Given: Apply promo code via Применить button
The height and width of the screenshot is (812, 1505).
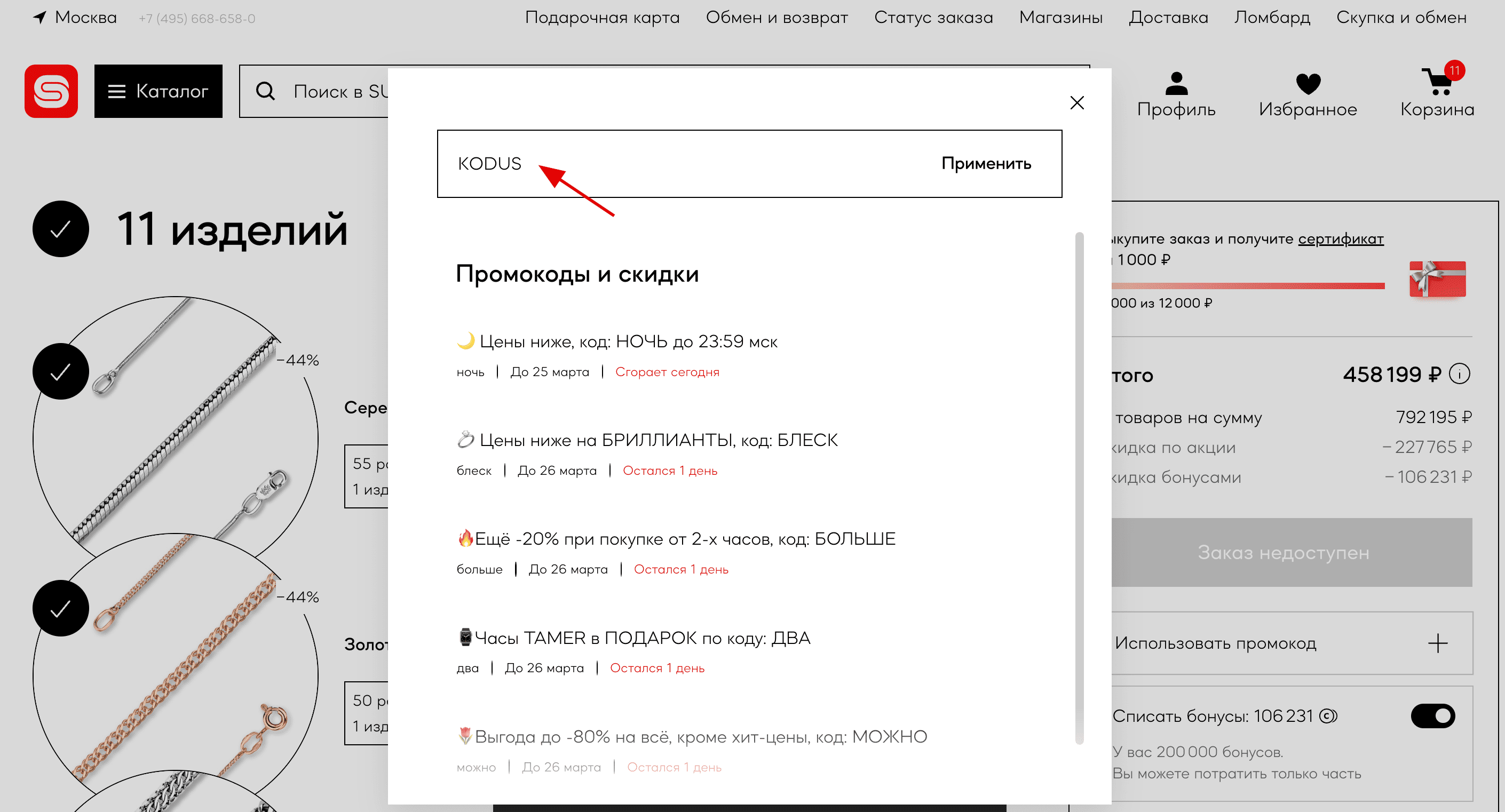Looking at the screenshot, I should click(x=986, y=164).
